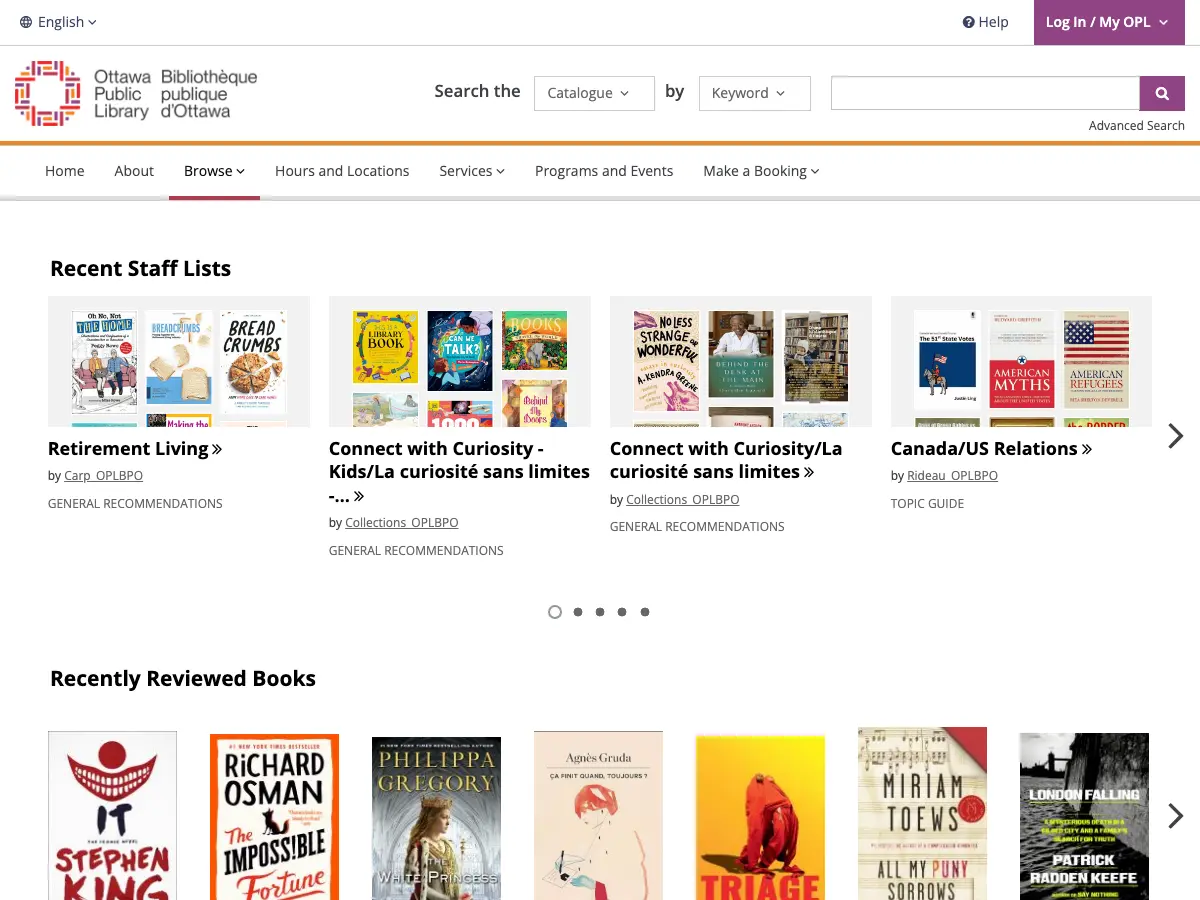Open the Canada/US Relations list

coord(984,449)
